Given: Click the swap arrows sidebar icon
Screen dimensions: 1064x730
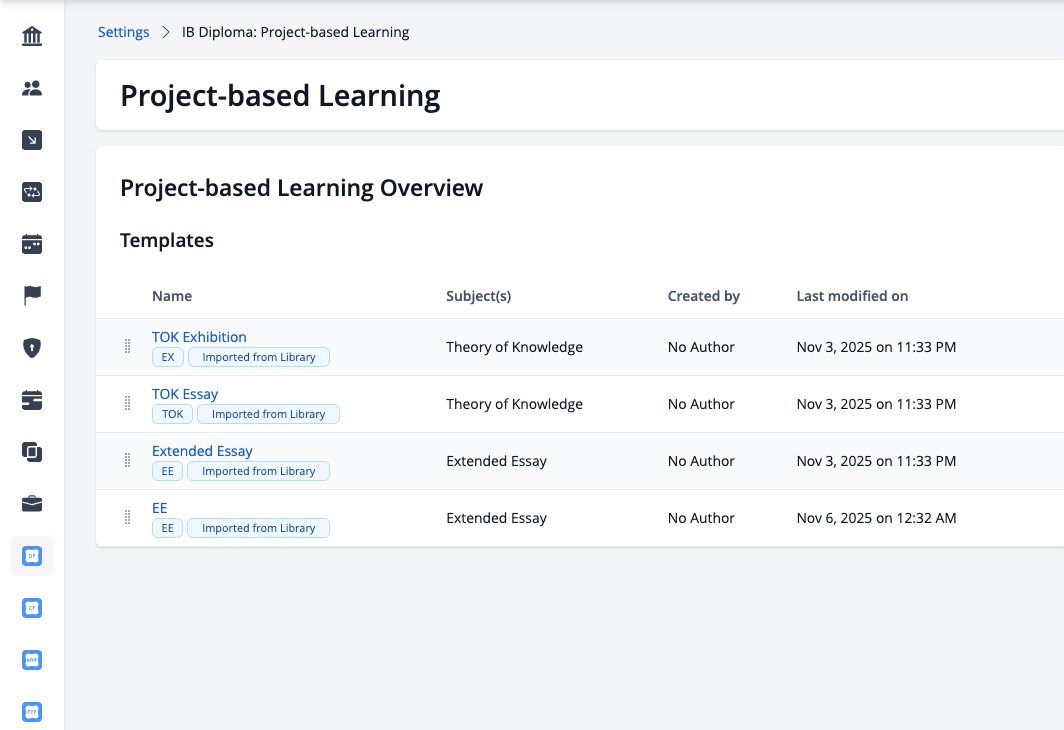Looking at the screenshot, I should (32, 192).
